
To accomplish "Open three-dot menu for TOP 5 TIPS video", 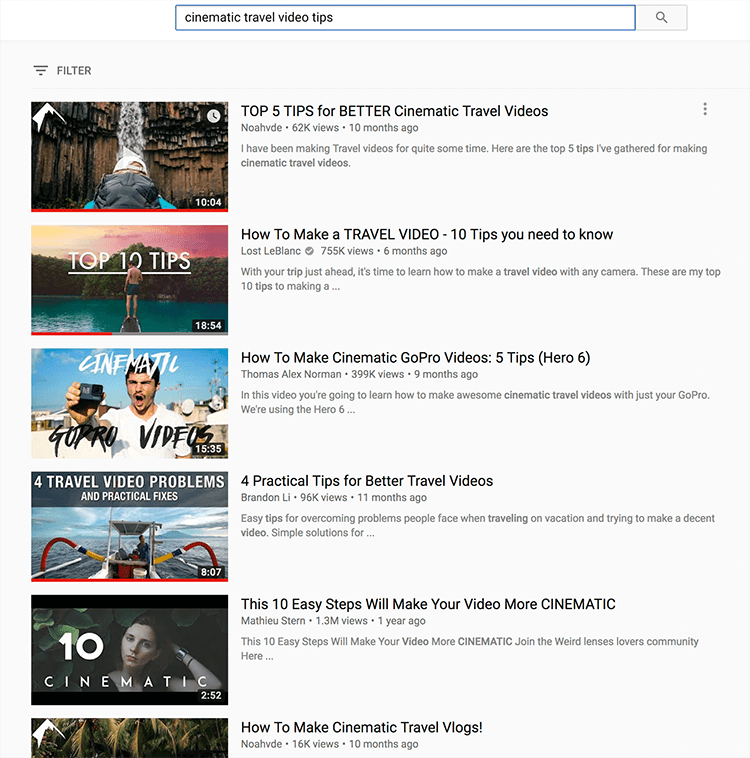I will click(x=705, y=109).
